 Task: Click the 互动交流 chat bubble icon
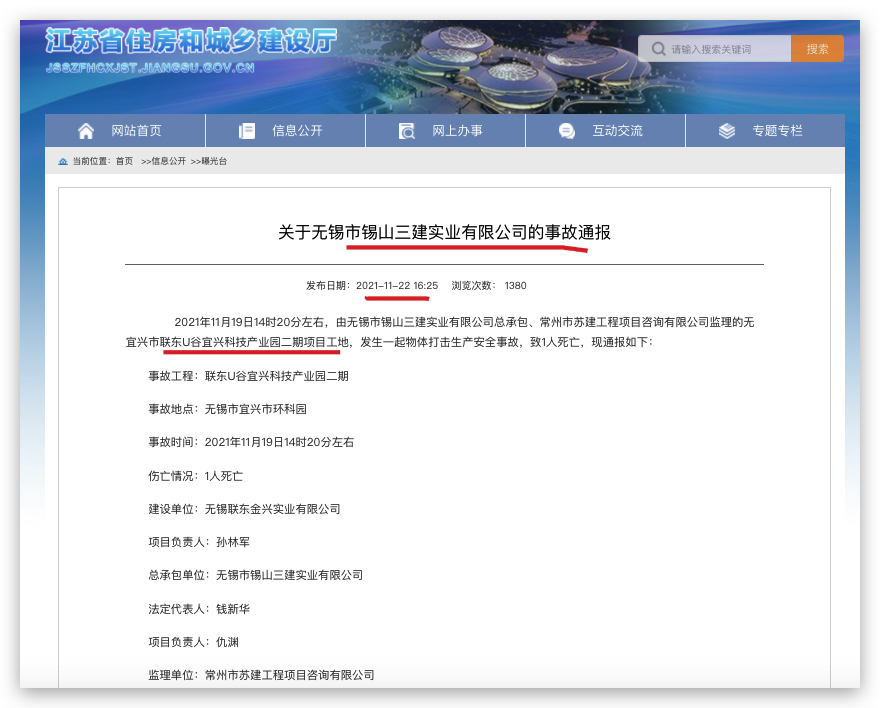567,131
